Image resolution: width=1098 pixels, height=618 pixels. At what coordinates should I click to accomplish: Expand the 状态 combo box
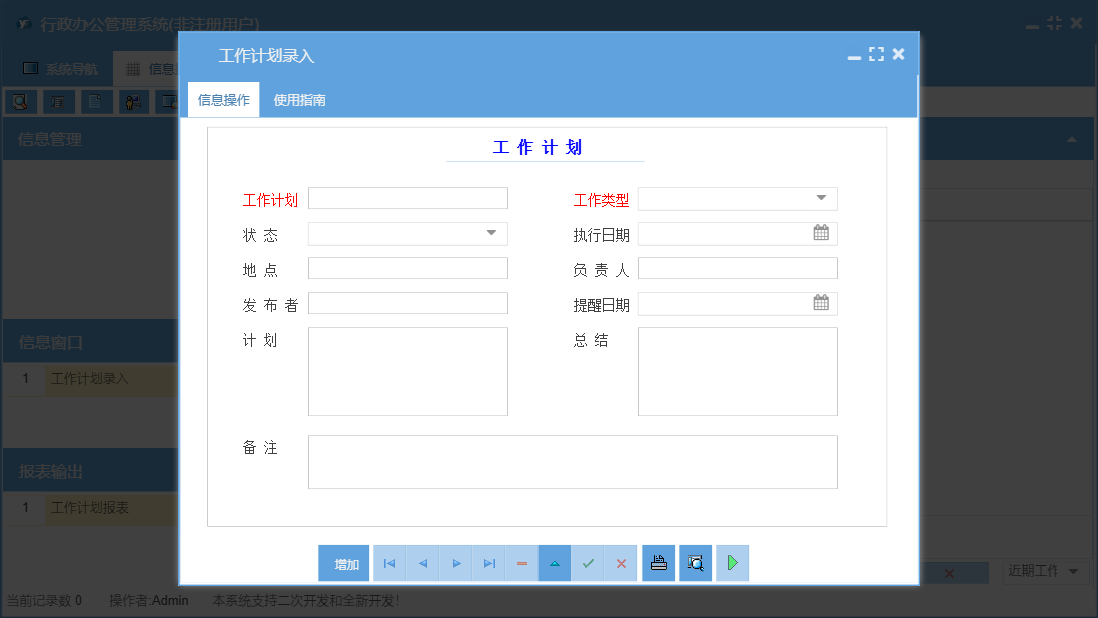pyautogui.click(x=491, y=233)
